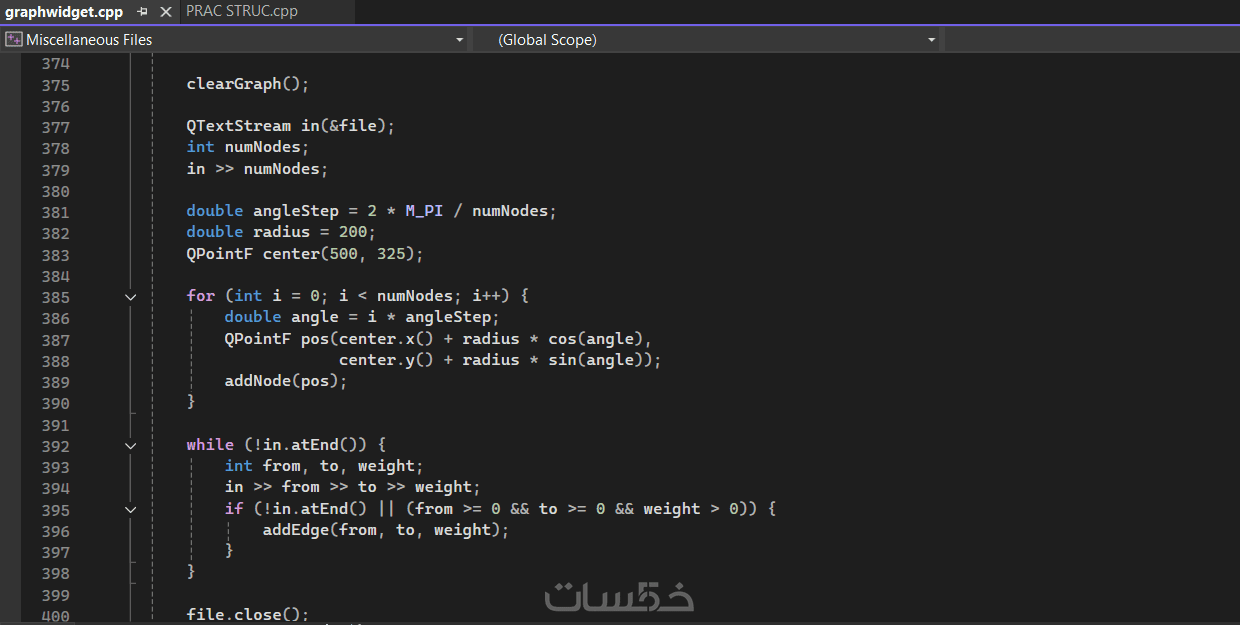
Task: Click 'int from, to, weight;' line
Action: pos(324,466)
